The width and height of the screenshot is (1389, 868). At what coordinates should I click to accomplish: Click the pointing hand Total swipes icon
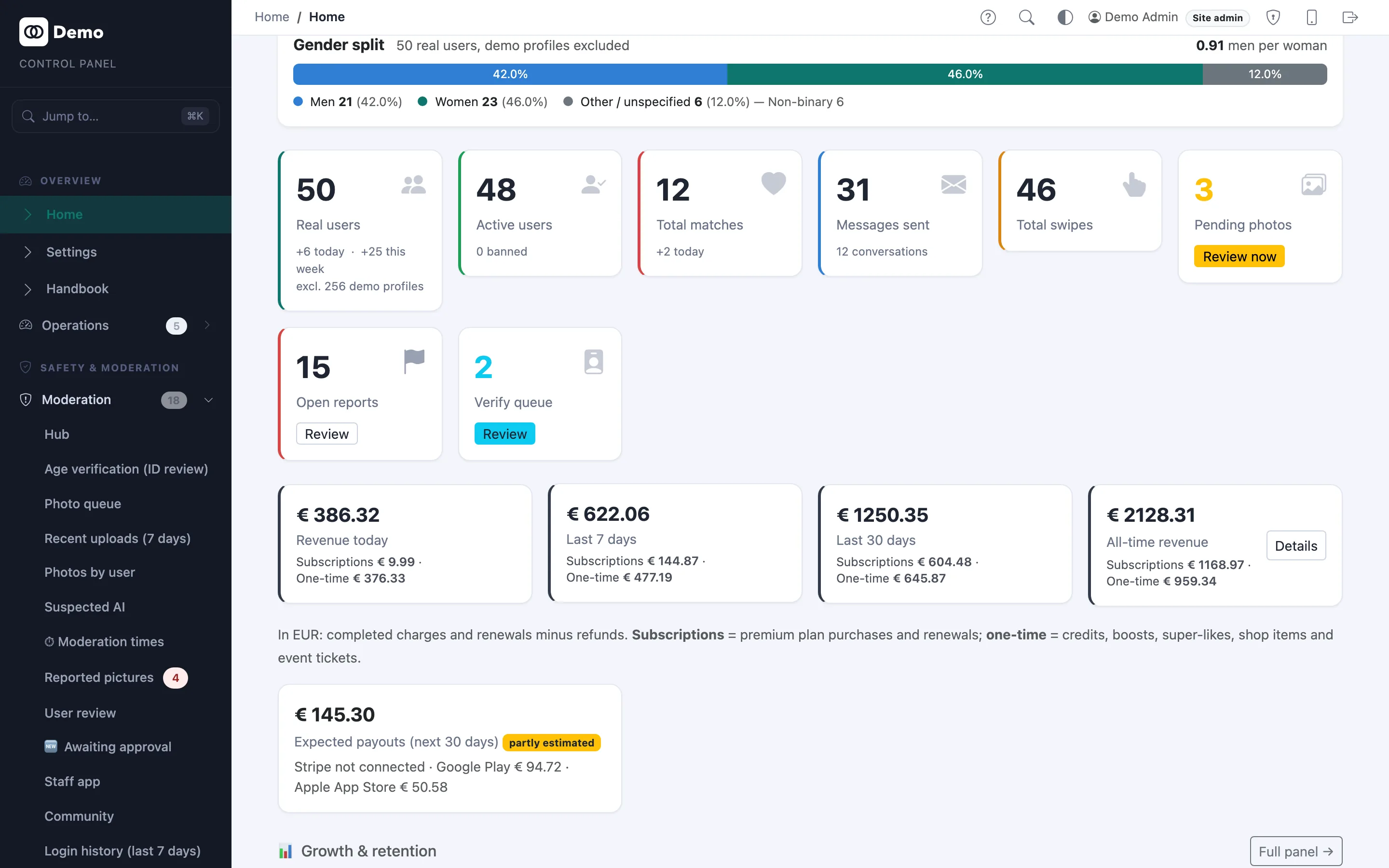(x=1133, y=185)
